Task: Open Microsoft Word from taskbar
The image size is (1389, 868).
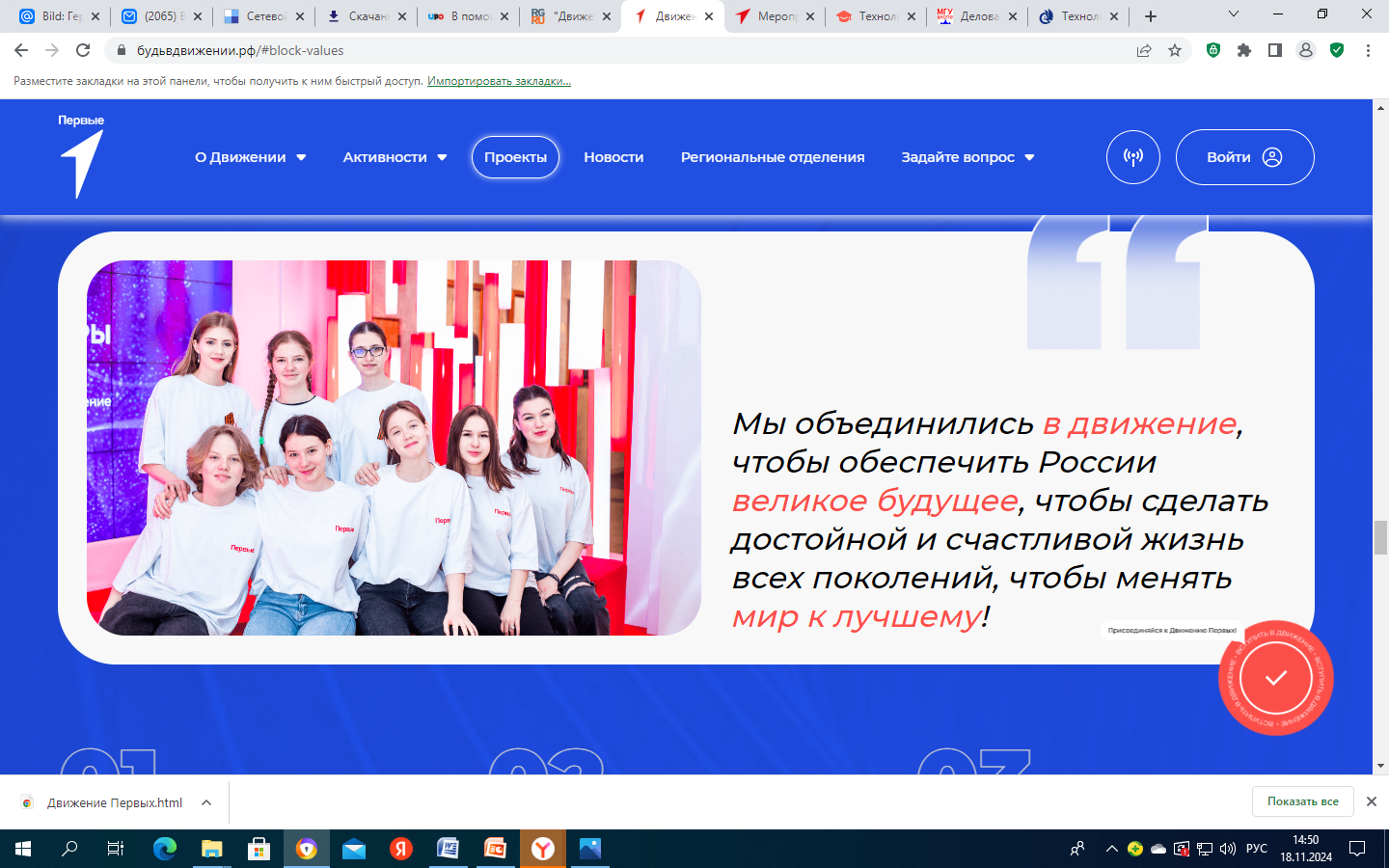Action: point(448,849)
